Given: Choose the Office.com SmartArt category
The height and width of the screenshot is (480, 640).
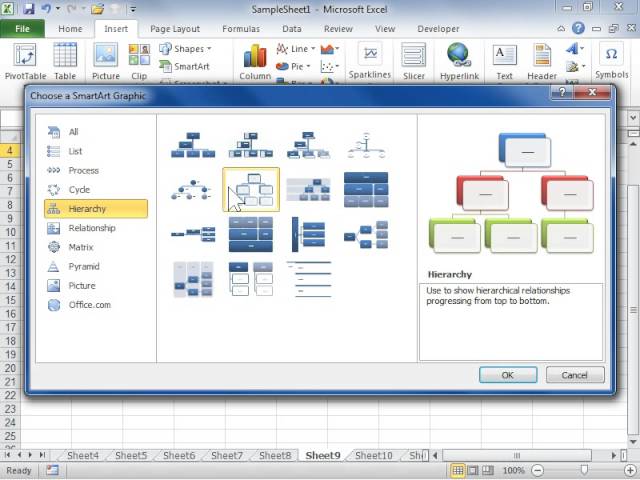Looking at the screenshot, I should [96, 304].
